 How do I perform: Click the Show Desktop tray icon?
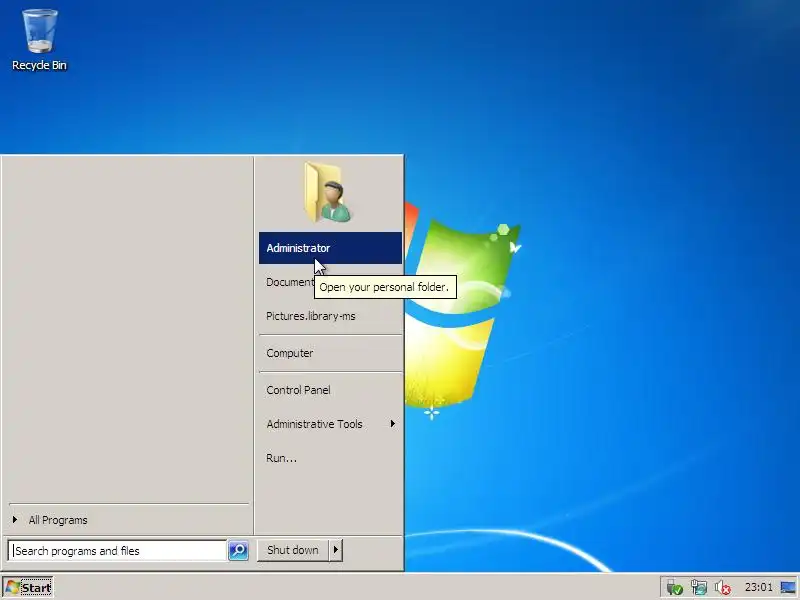pyautogui.click(x=788, y=588)
